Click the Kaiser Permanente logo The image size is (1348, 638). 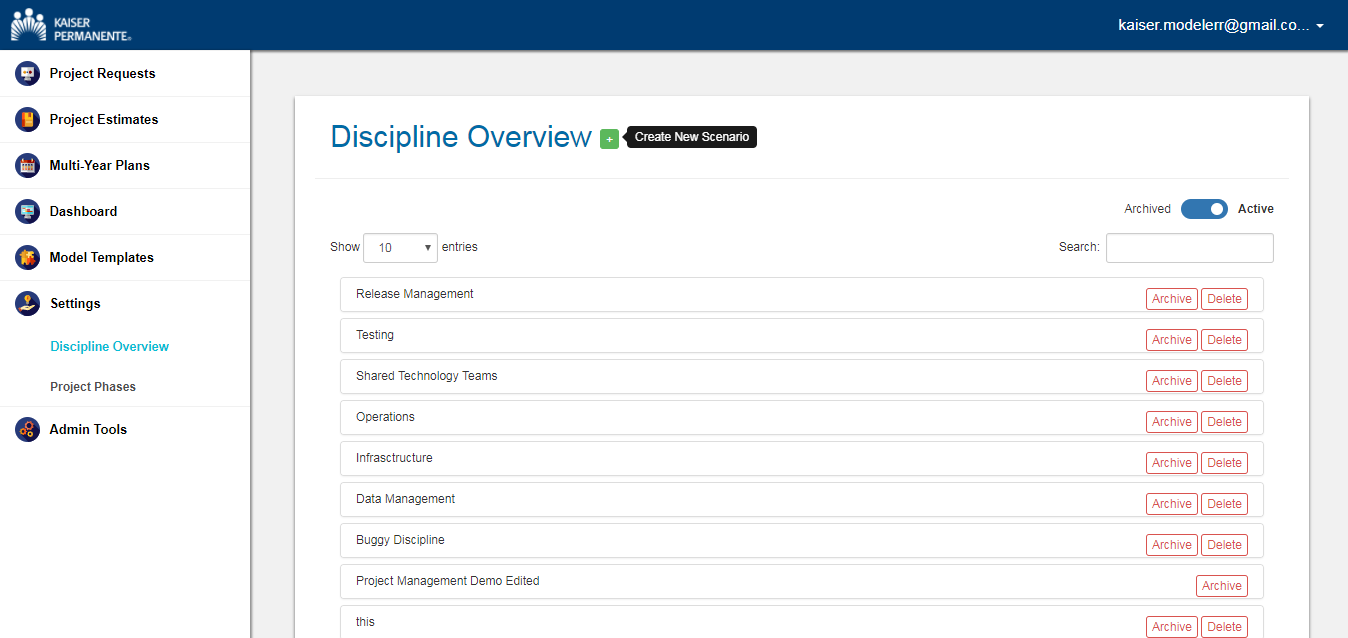(x=70, y=25)
